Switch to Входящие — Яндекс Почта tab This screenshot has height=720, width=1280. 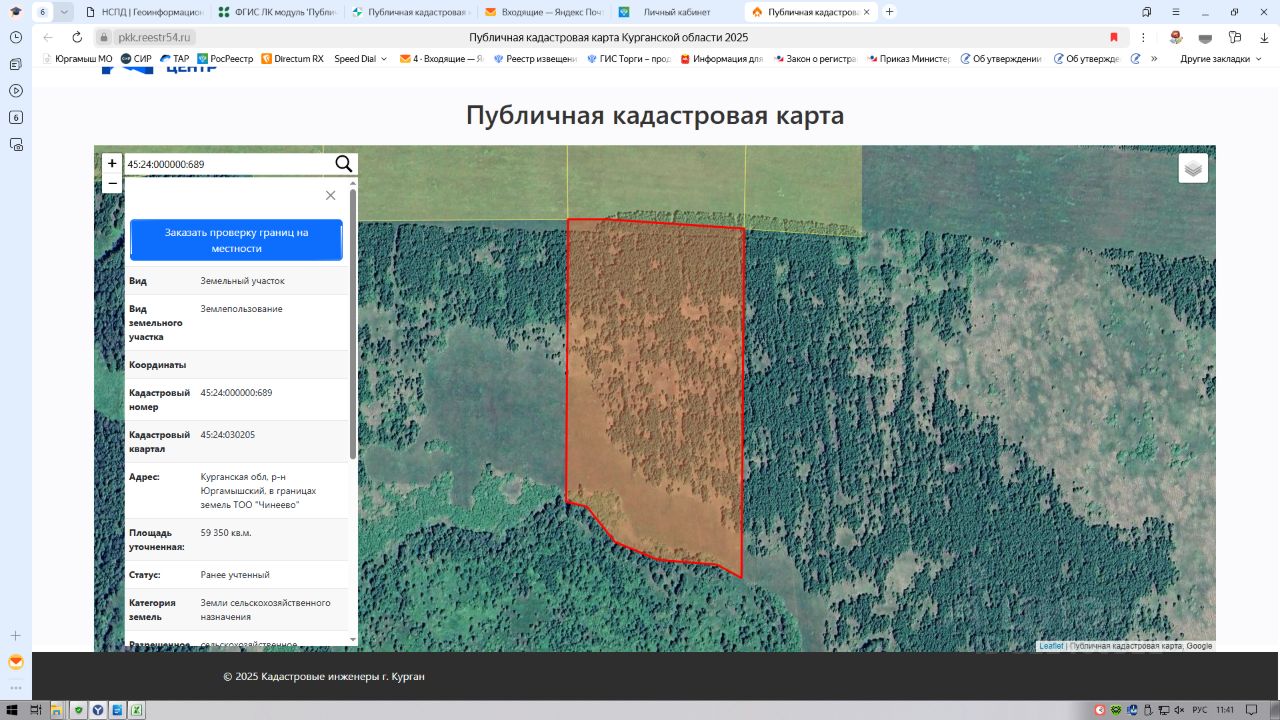point(542,12)
